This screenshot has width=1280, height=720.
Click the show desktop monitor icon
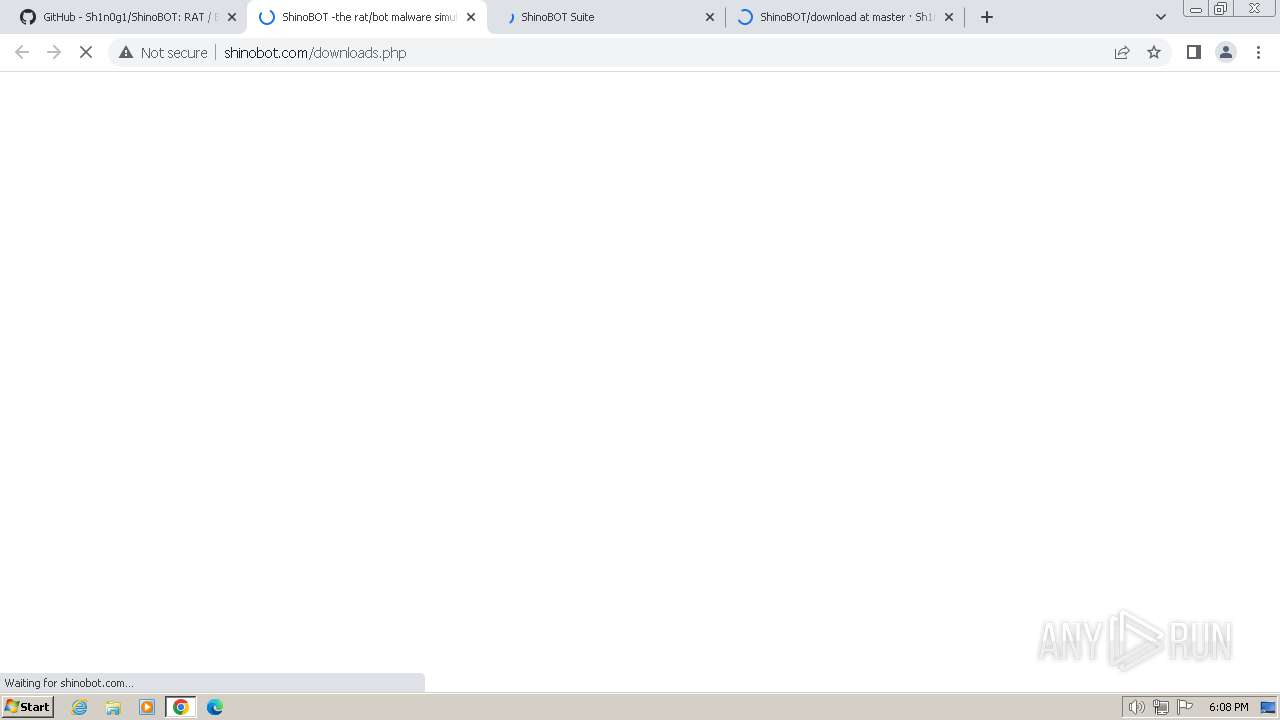click(1268, 707)
